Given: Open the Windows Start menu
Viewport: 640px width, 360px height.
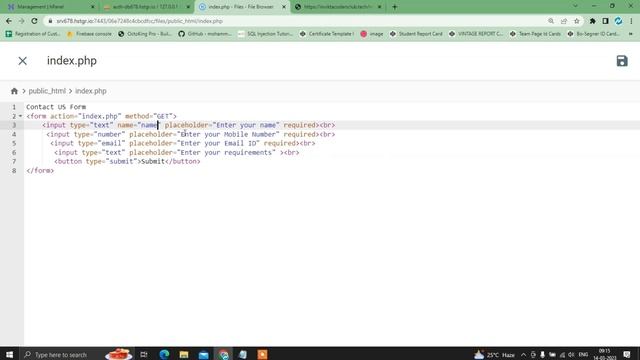Looking at the screenshot, I should [x=9, y=354].
